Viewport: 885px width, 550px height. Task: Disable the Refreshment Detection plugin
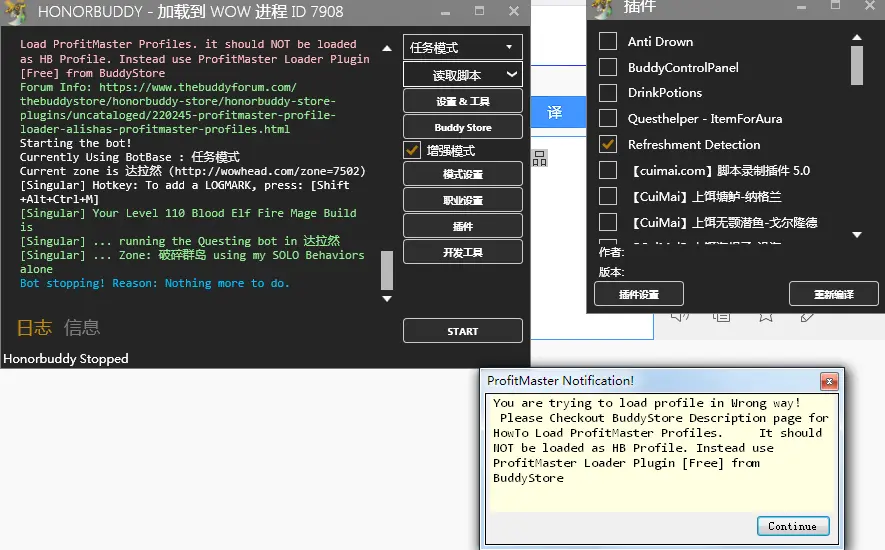pos(608,144)
